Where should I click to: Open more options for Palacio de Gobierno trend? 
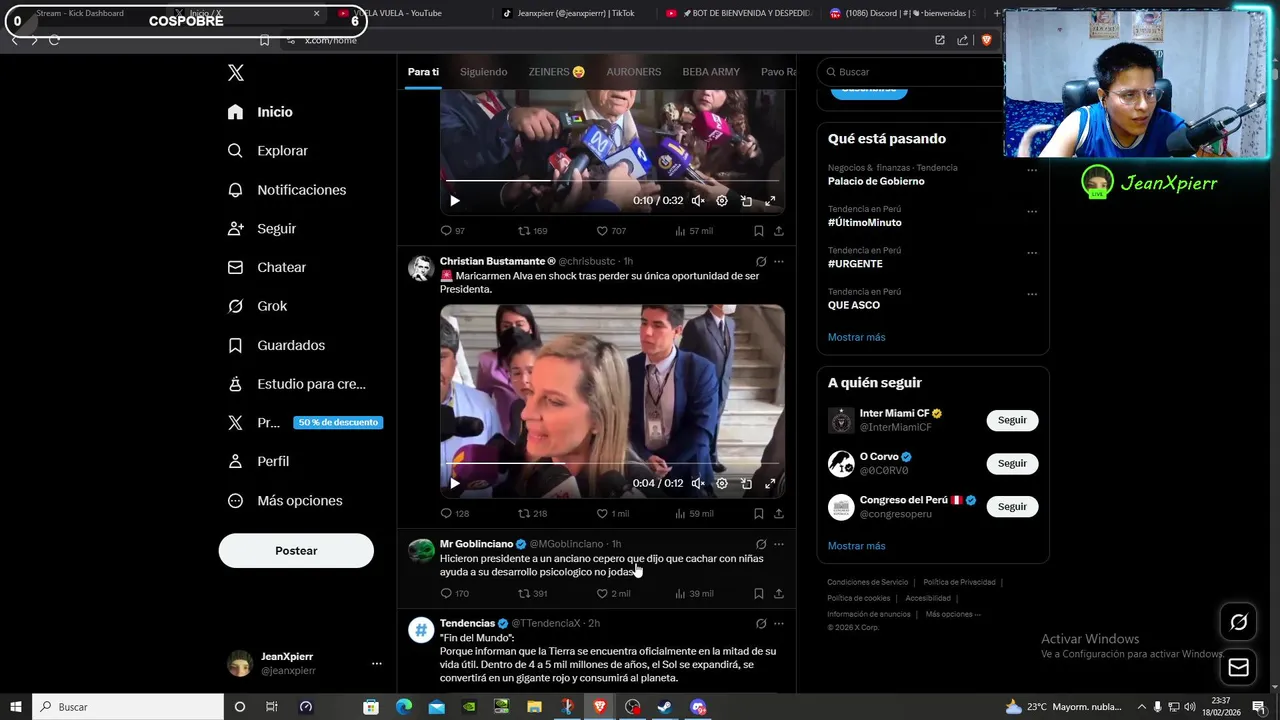[1032, 170]
